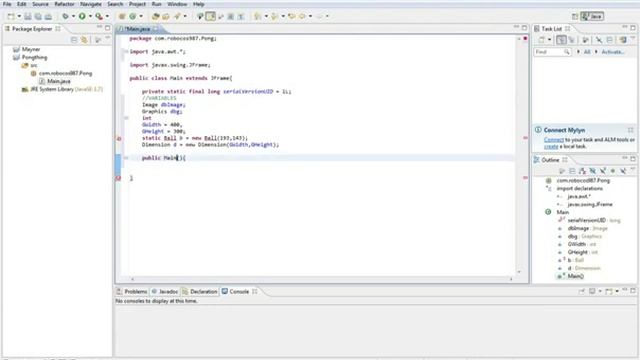This screenshot has width=640, height=360.
Task: Click the Run External Tools icon
Action: click(99, 16)
